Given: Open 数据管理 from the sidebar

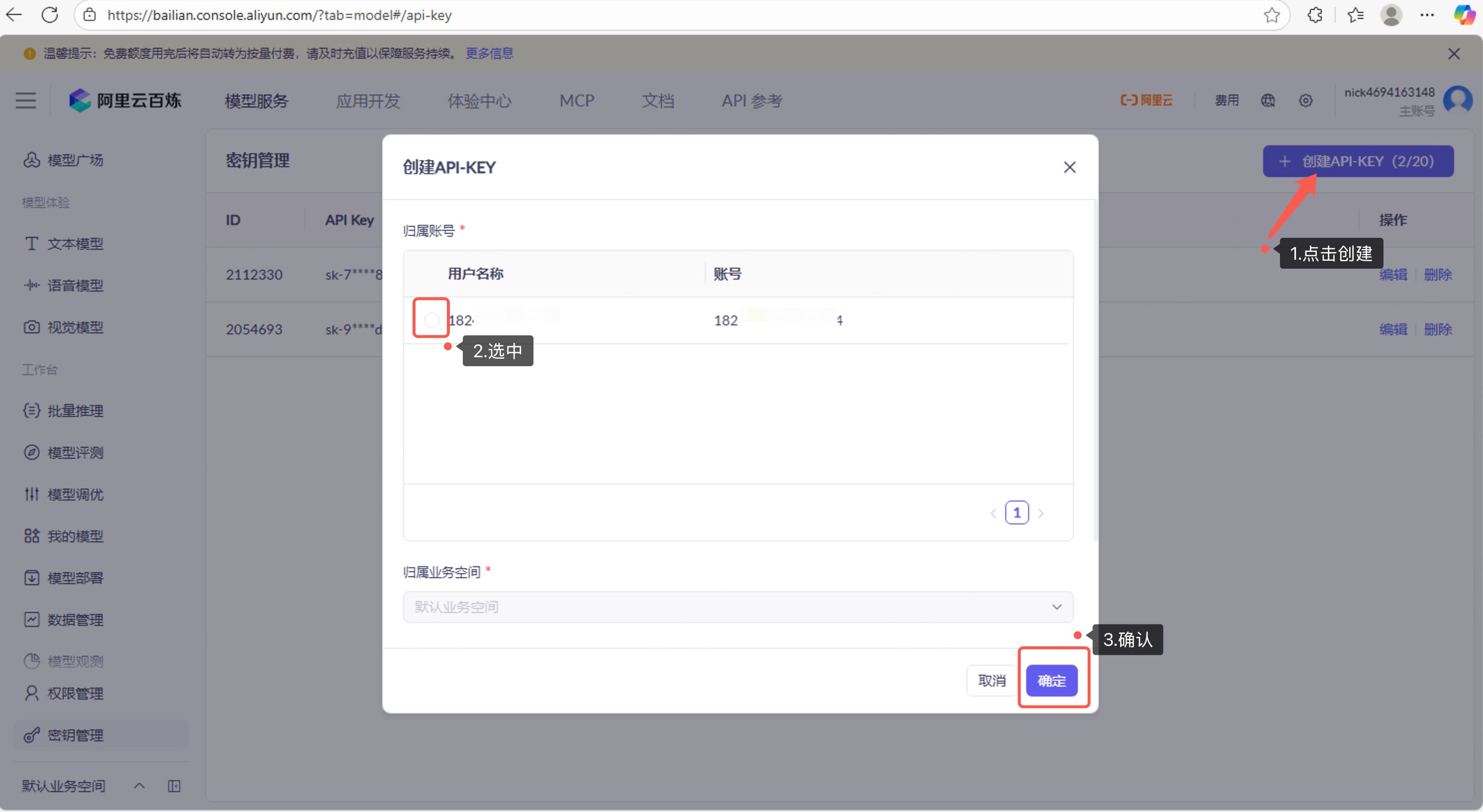Looking at the screenshot, I should tap(76, 620).
